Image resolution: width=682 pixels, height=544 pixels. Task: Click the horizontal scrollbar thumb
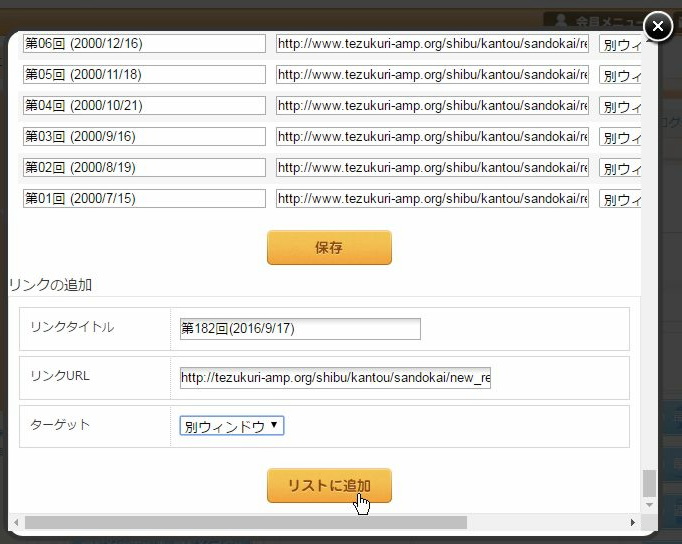[x=245, y=523]
